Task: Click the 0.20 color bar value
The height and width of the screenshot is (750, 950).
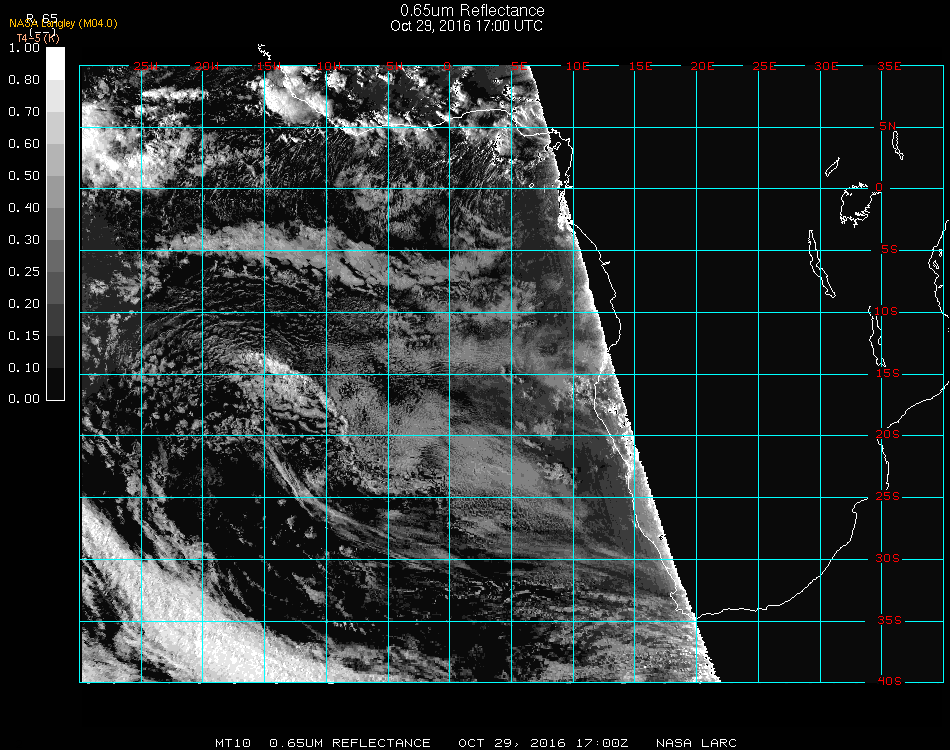Action: tap(24, 304)
